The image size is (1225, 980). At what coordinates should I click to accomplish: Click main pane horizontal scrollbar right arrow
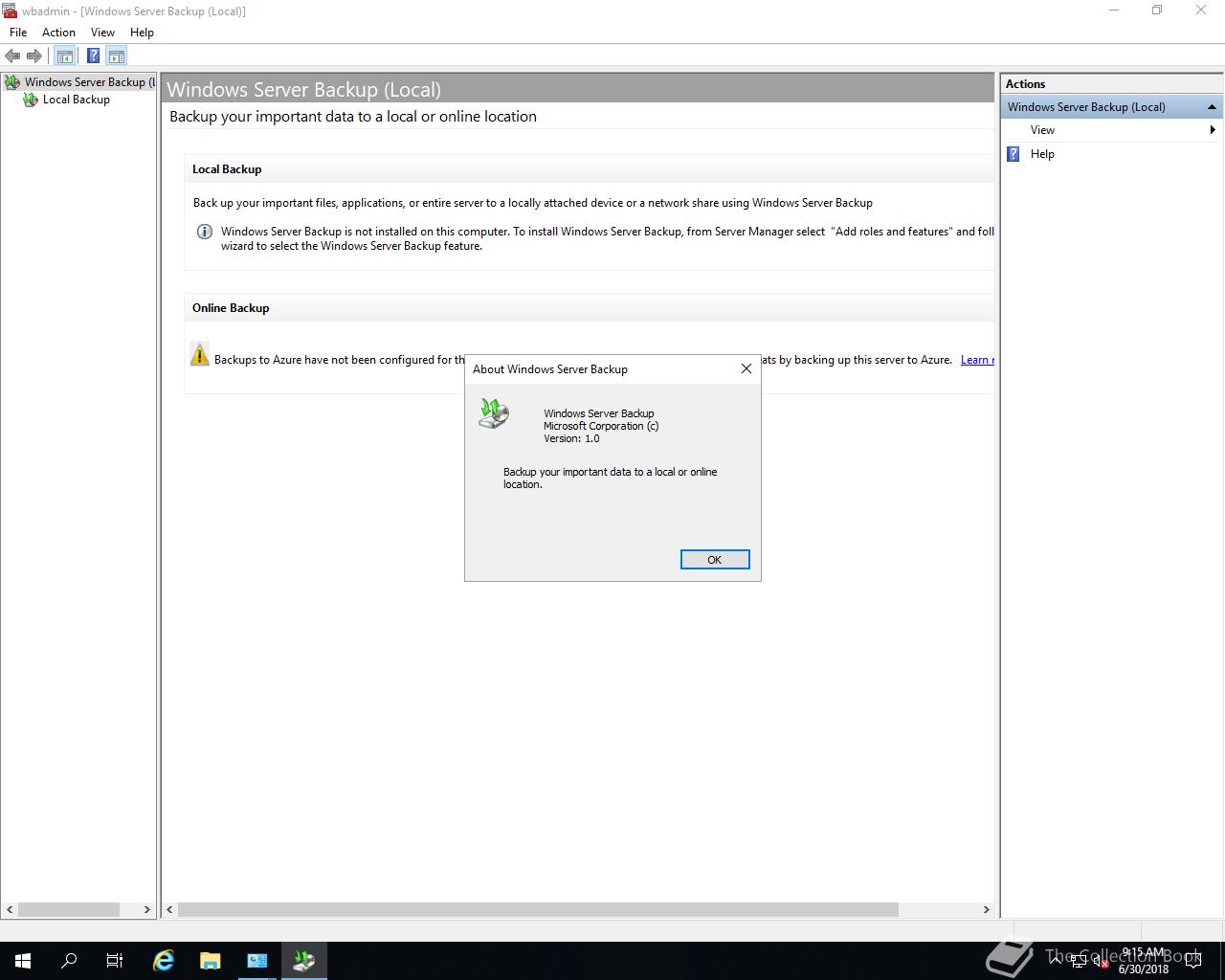pyautogui.click(x=987, y=910)
